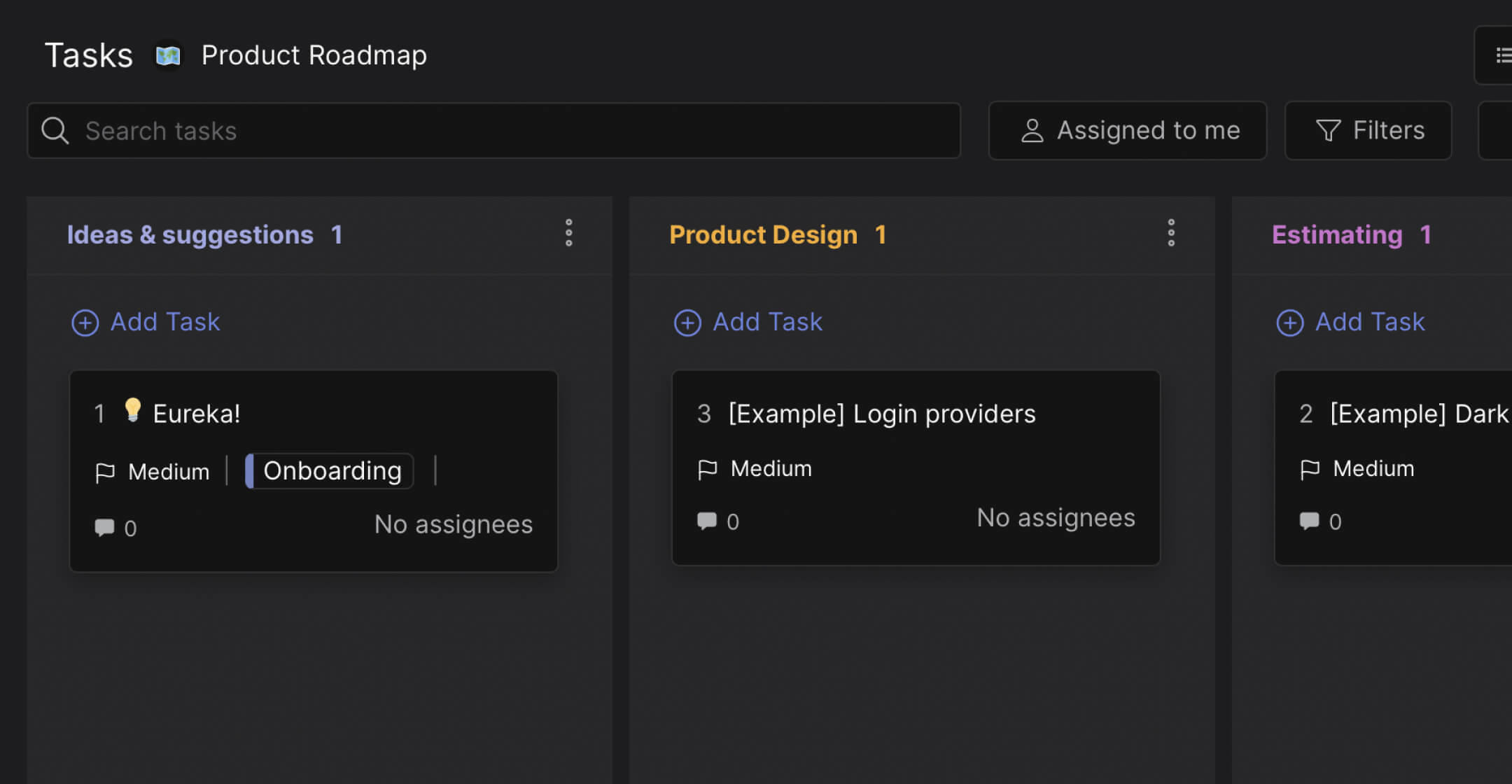The image size is (1512, 784).
Task: Click the priority flag icon on the Eureka! card
Action: (x=105, y=471)
